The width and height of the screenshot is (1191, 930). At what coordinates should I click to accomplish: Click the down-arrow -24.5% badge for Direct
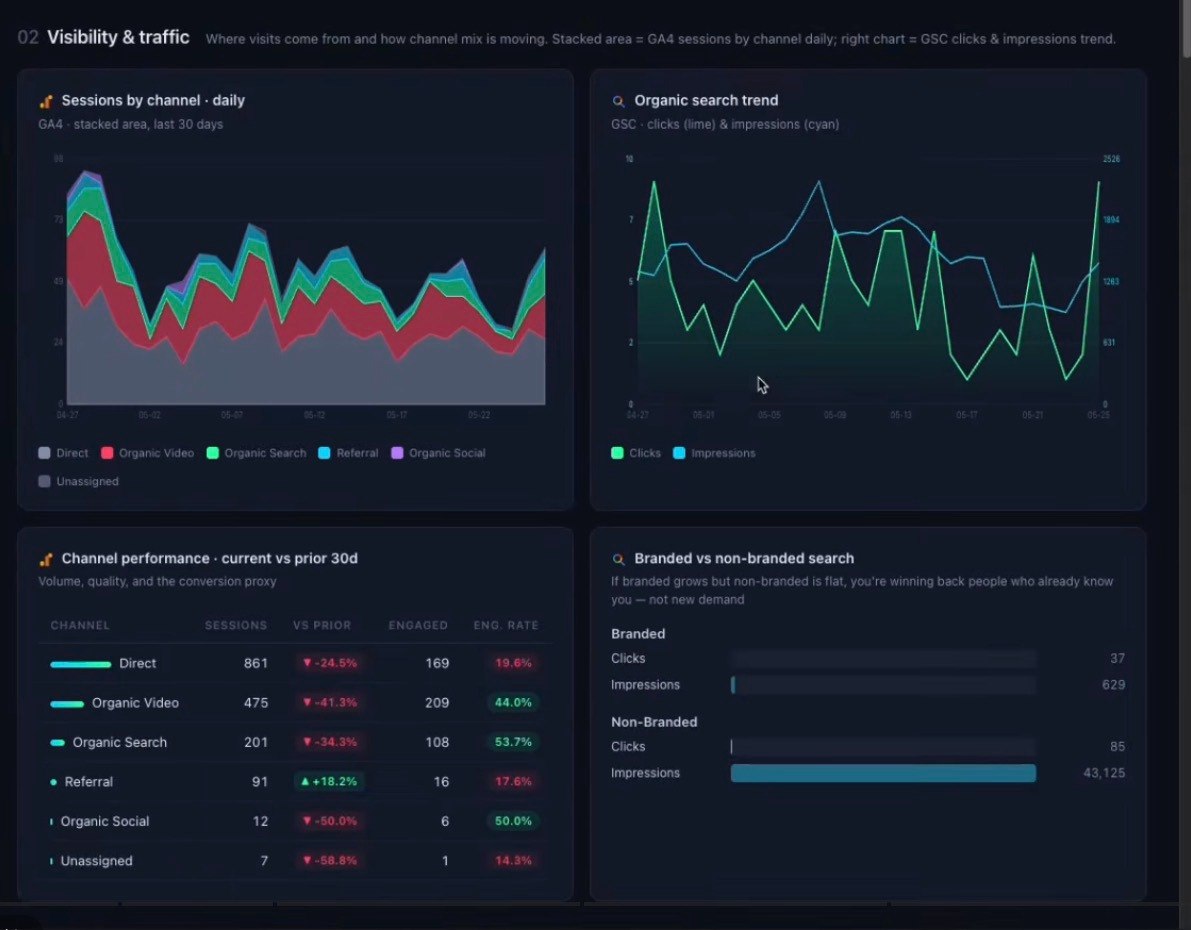coord(330,663)
